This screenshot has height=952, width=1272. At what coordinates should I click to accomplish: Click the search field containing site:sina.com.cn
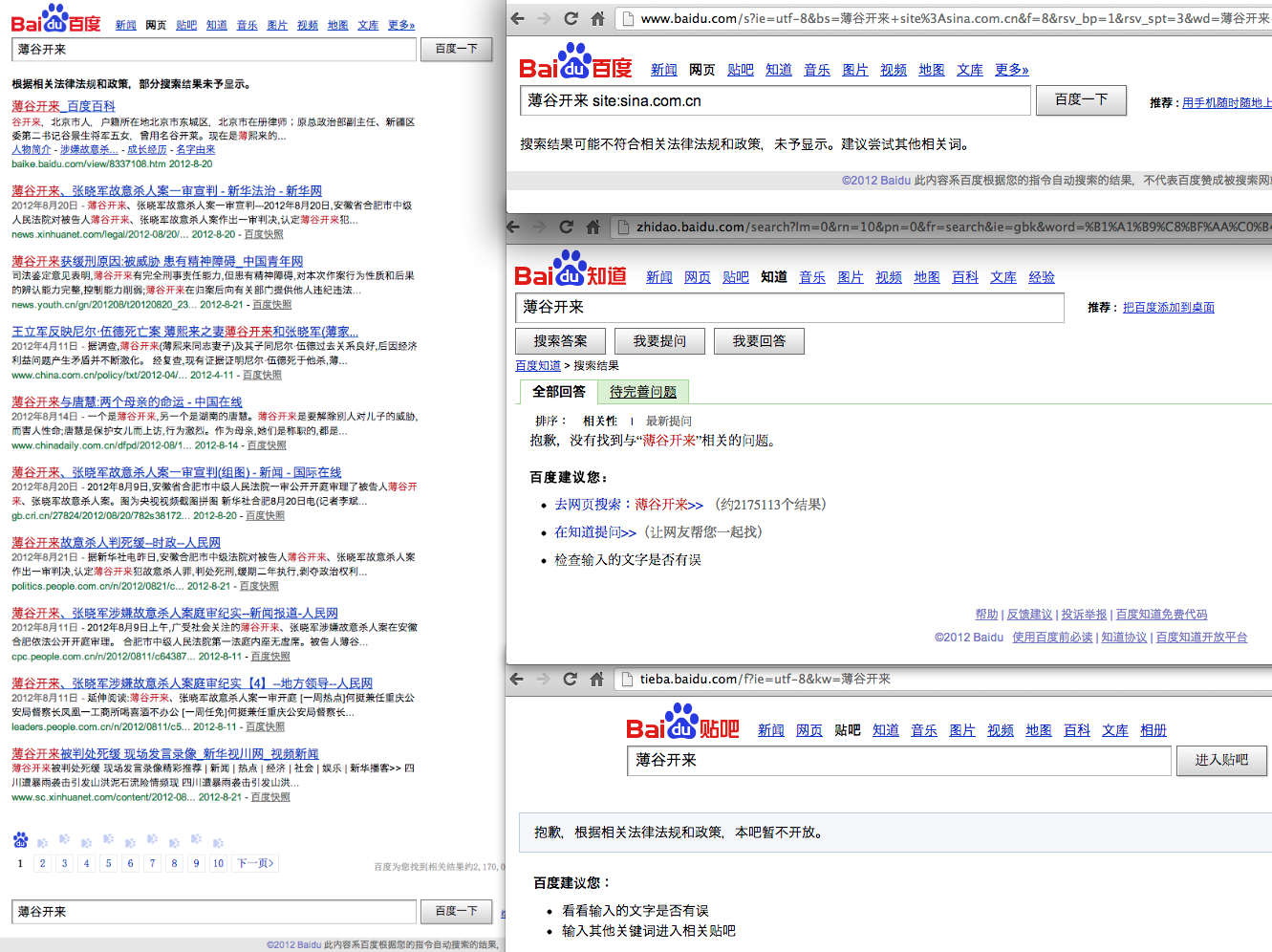click(775, 100)
